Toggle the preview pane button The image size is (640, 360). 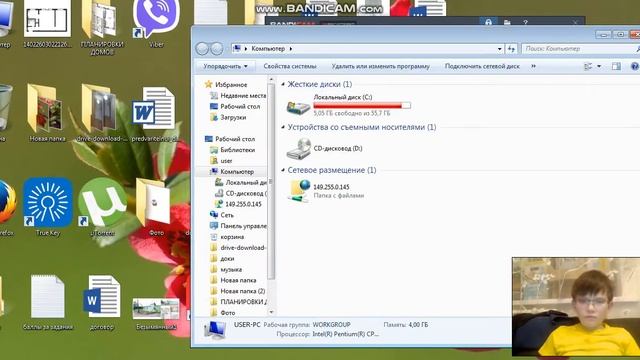coord(616,66)
